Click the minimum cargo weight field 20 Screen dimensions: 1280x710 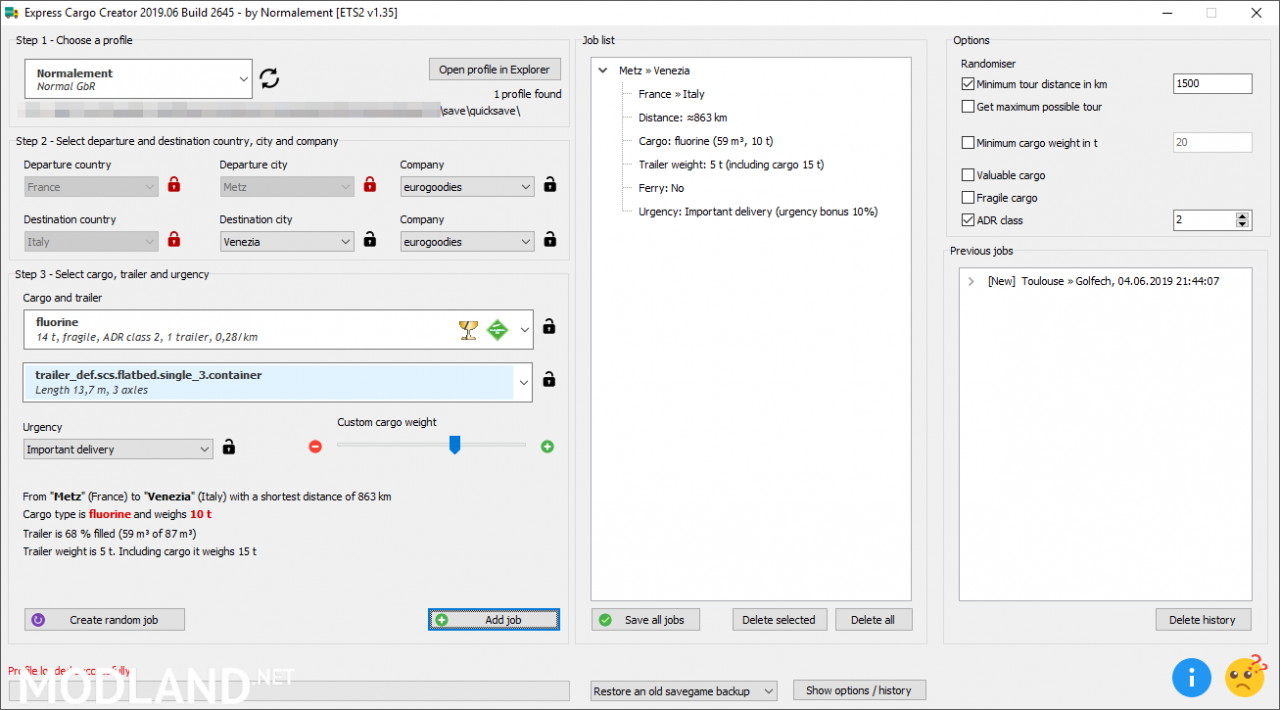1212,143
